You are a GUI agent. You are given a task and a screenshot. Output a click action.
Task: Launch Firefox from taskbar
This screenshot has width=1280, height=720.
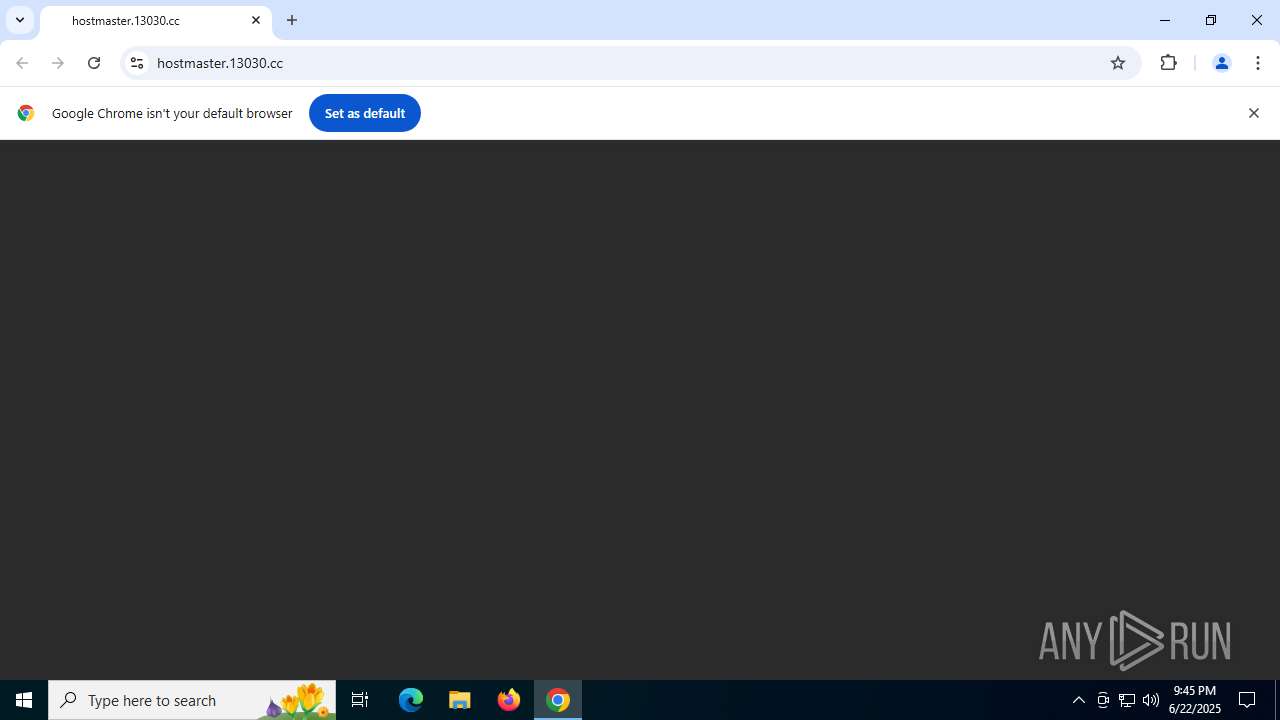pyautogui.click(x=509, y=700)
